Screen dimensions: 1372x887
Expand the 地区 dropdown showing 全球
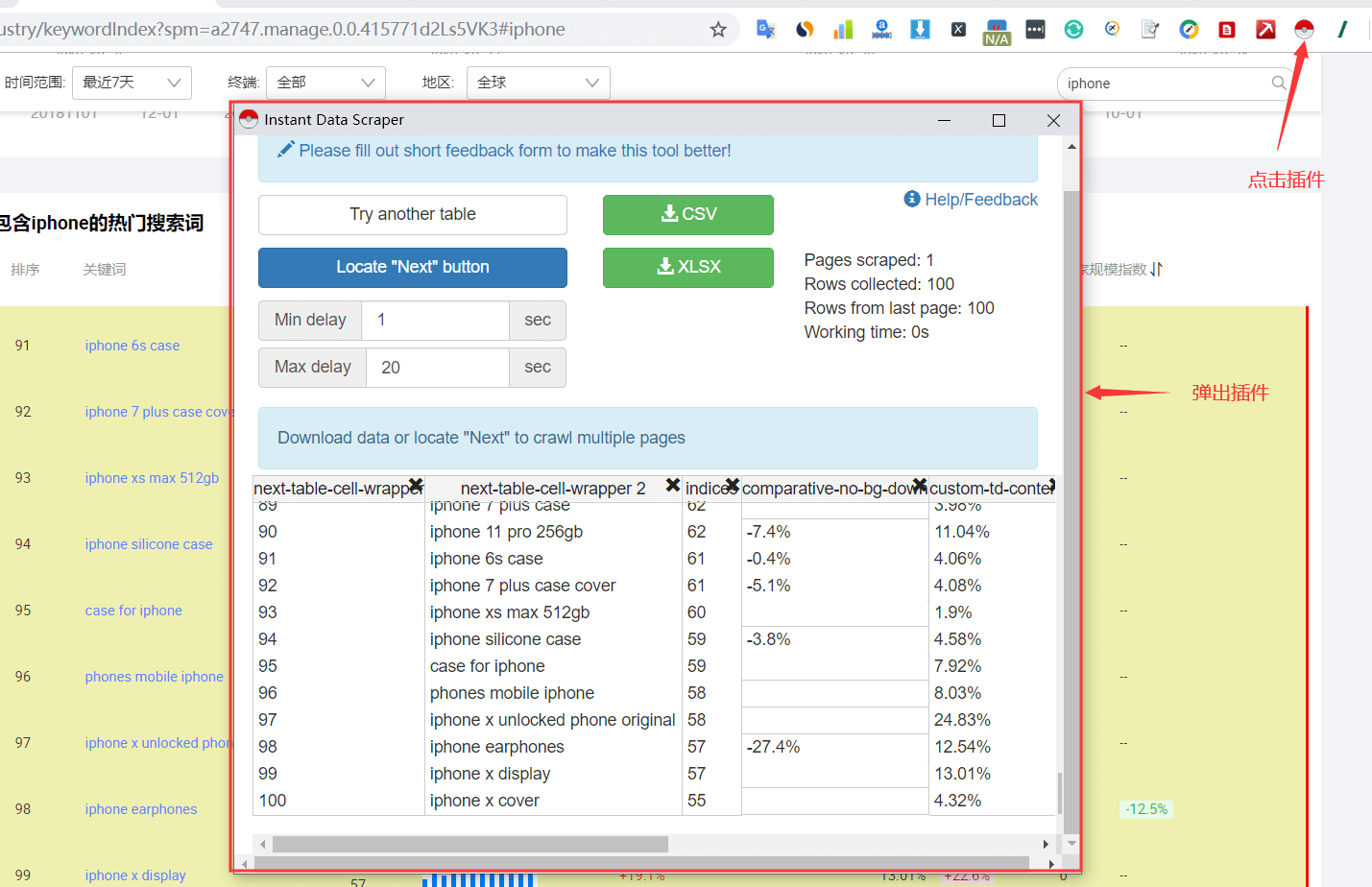pyautogui.click(x=538, y=83)
